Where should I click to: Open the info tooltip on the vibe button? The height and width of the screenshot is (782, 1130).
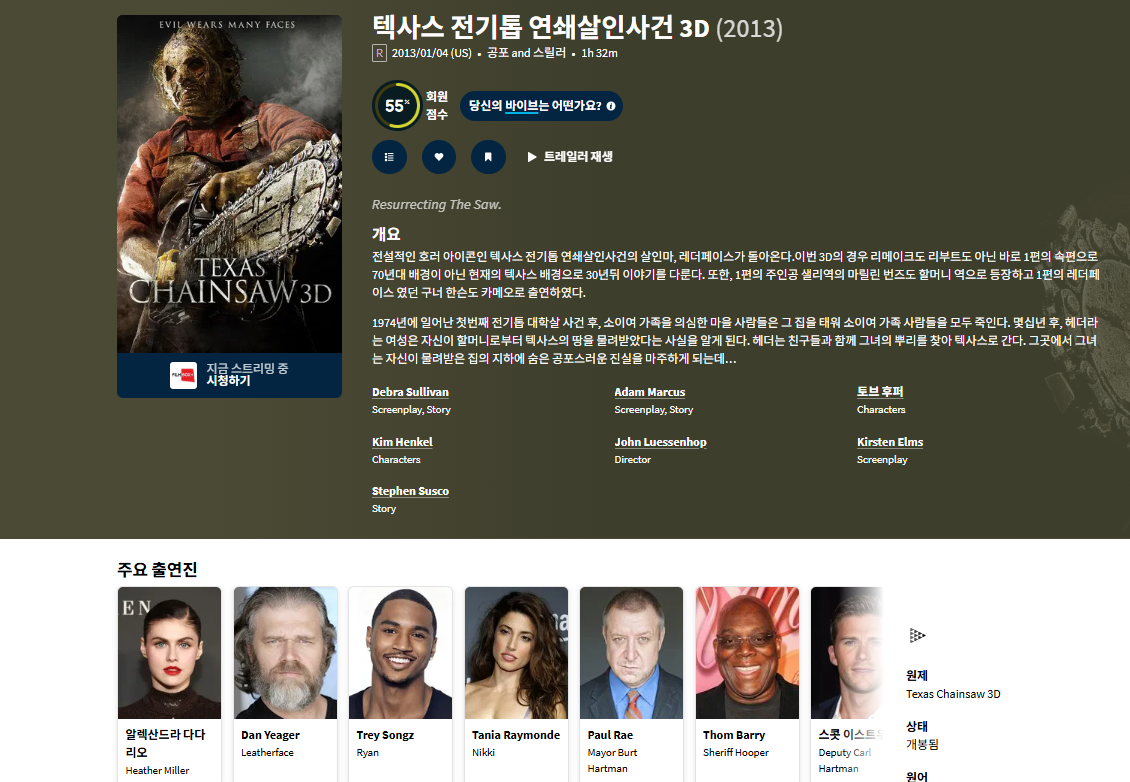pyautogui.click(x=613, y=106)
